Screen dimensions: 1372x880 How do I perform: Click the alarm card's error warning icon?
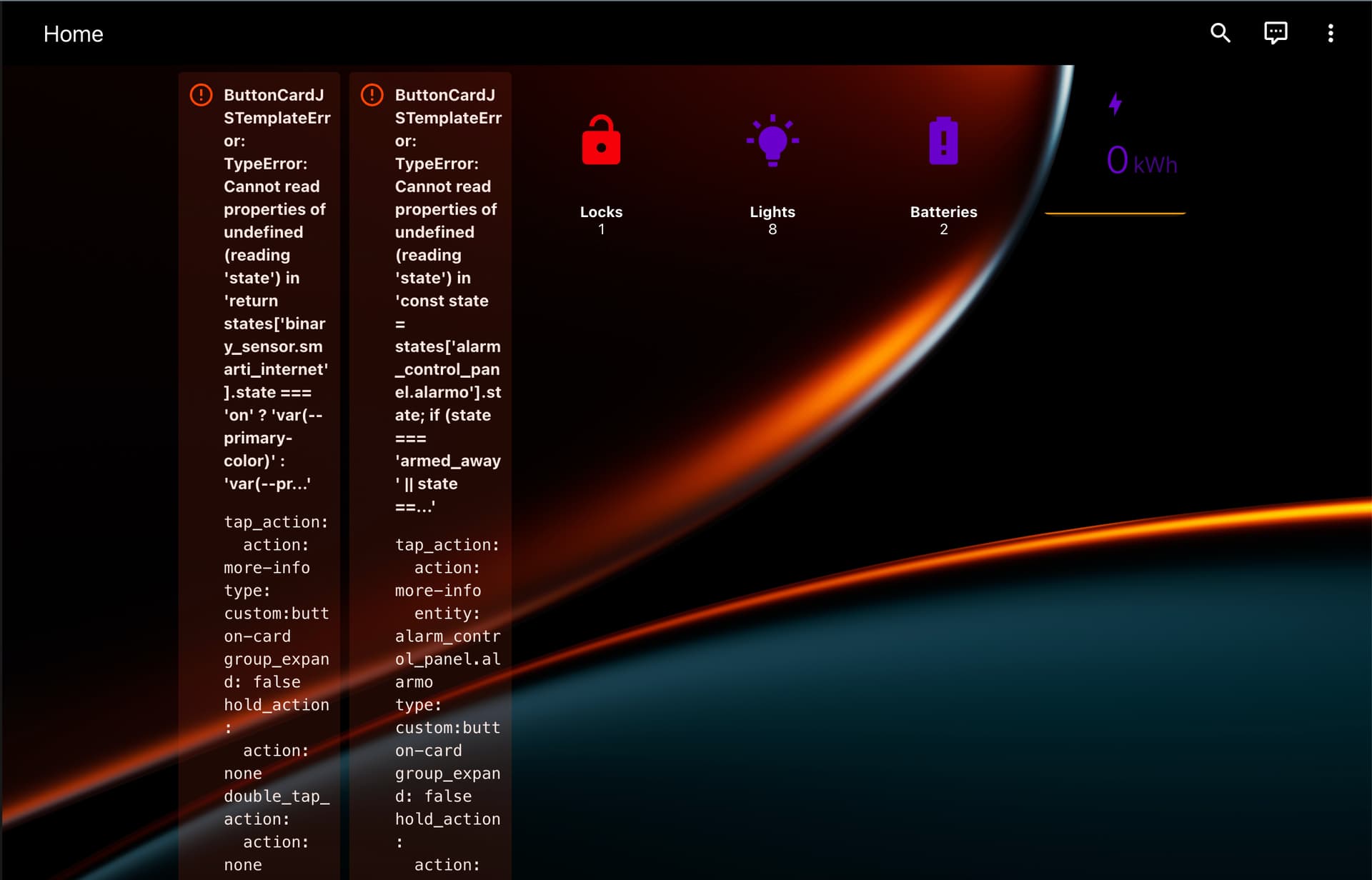pos(372,95)
